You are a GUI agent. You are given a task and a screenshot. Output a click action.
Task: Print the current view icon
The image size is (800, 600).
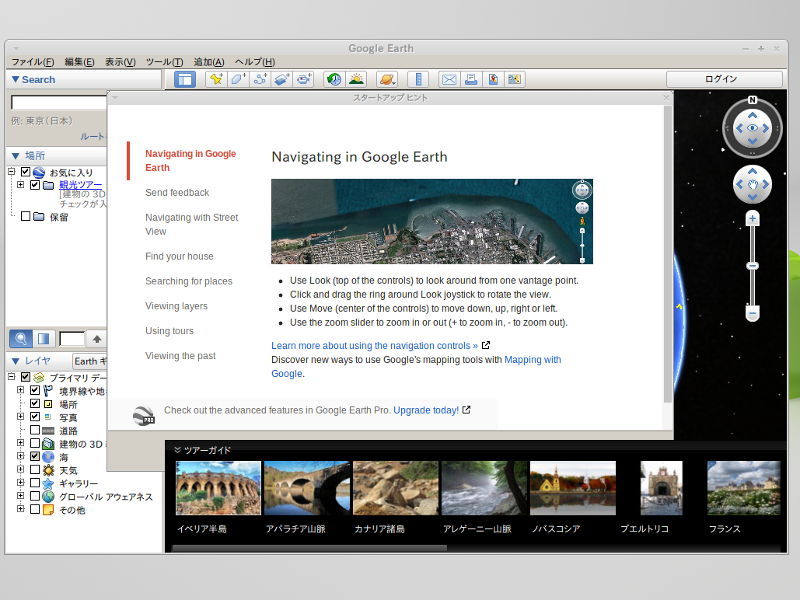pos(471,79)
